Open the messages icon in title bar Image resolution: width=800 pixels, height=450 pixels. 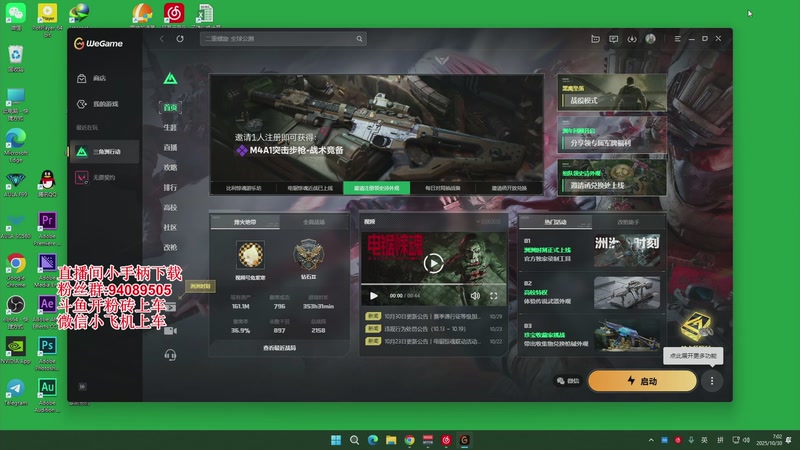pyautogui.click(x=613, y=39)
